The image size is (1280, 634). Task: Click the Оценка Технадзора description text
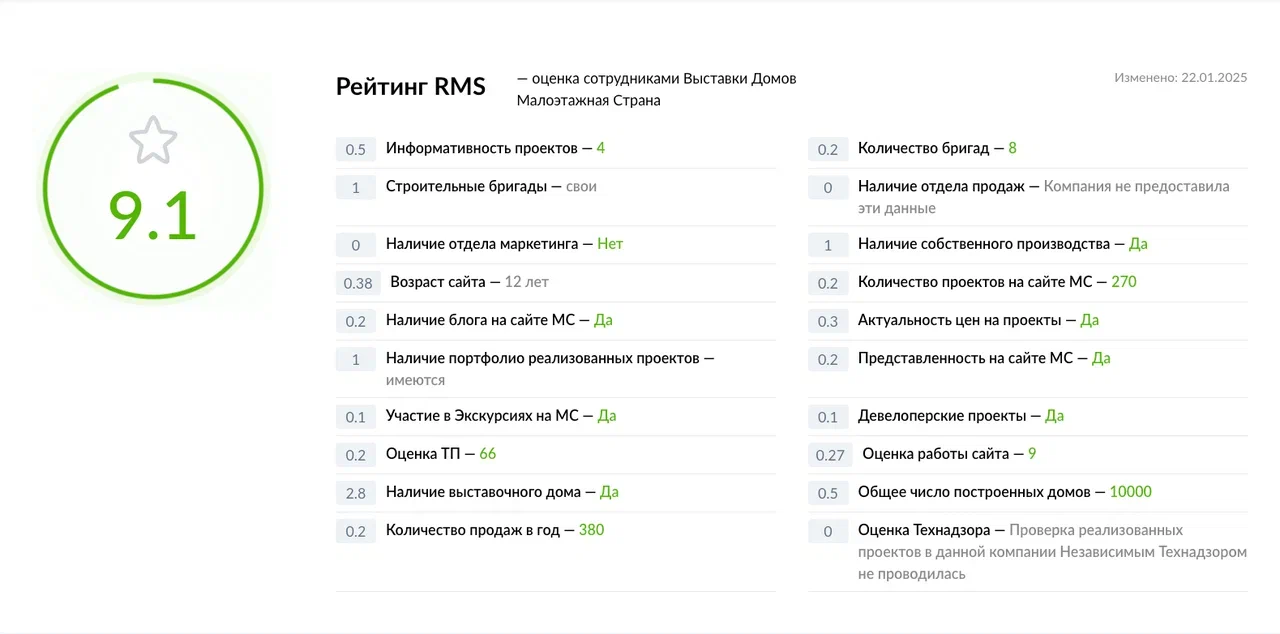(1053, 552)
